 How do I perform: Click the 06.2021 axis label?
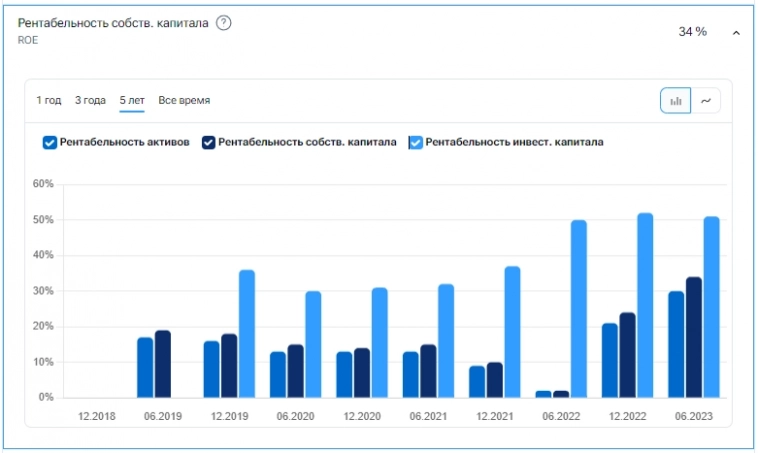428,416
